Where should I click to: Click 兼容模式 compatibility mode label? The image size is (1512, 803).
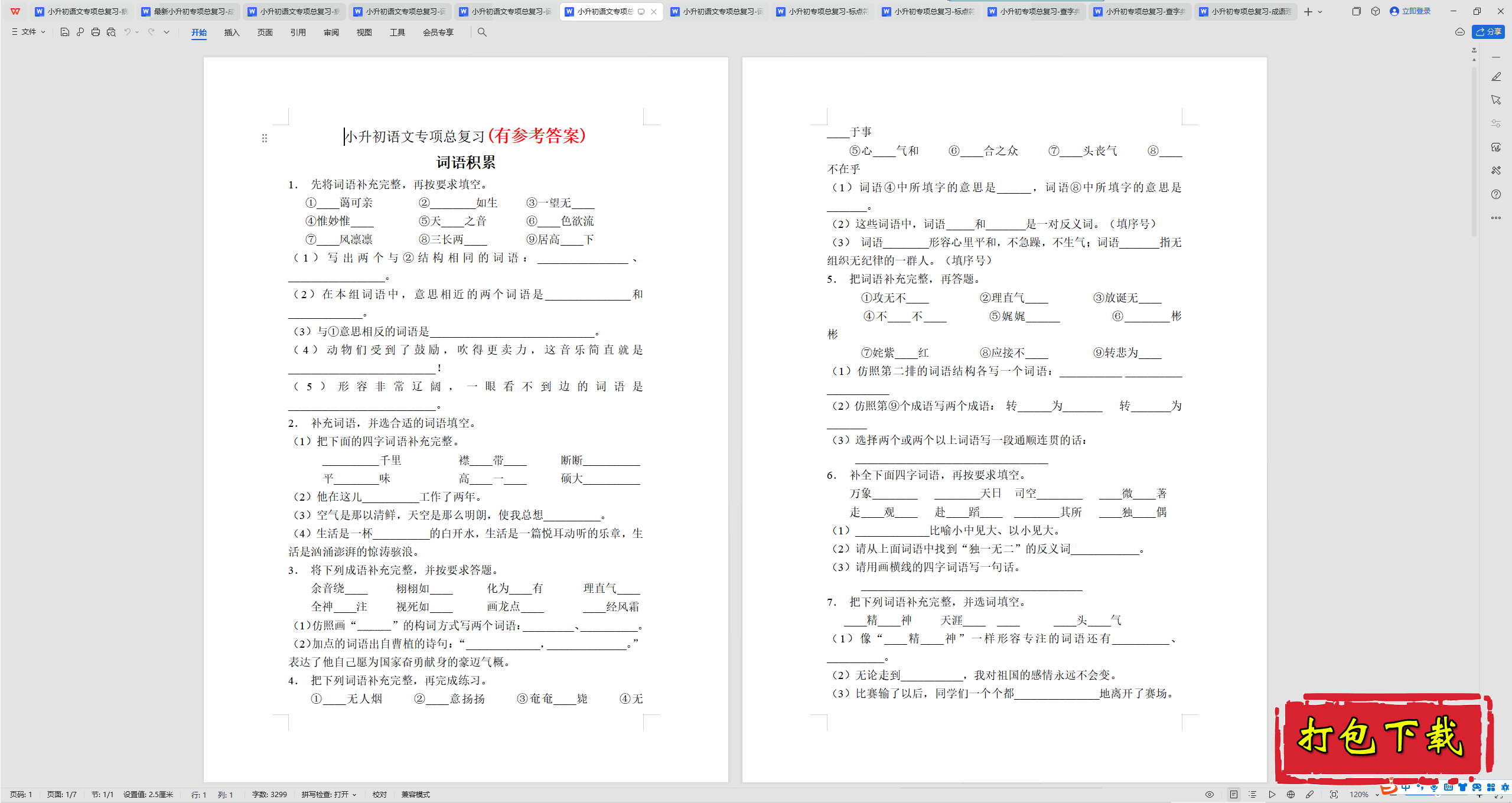(x=416, y=795)
